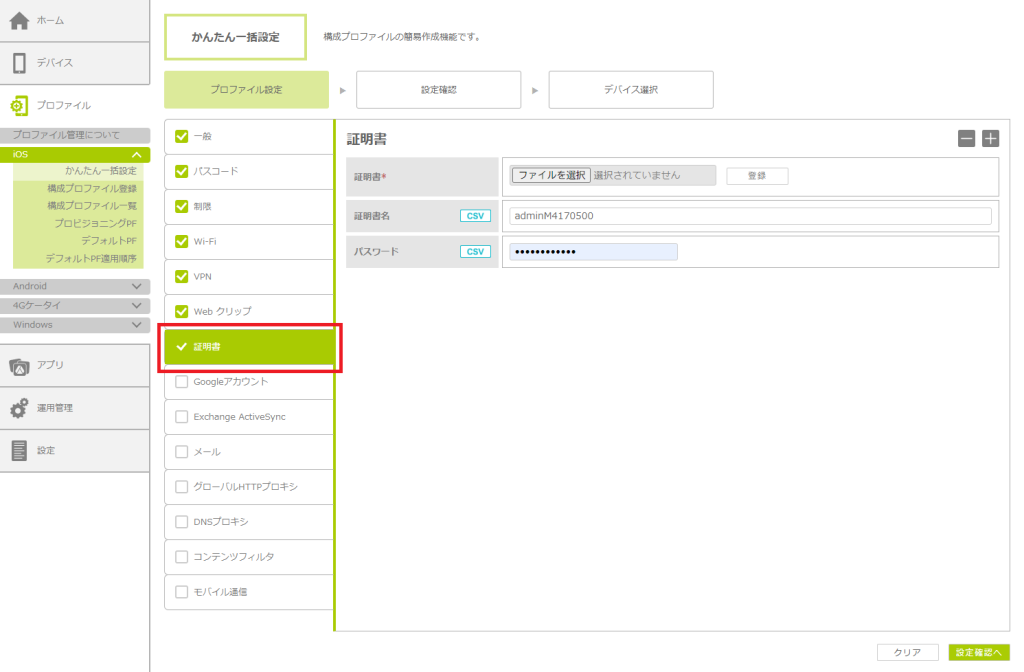Image resolution: width=1024 pixels, height=672 pixels.
Task: Click the minus icon to remove certificate
Action: click(x=966, y=139)
